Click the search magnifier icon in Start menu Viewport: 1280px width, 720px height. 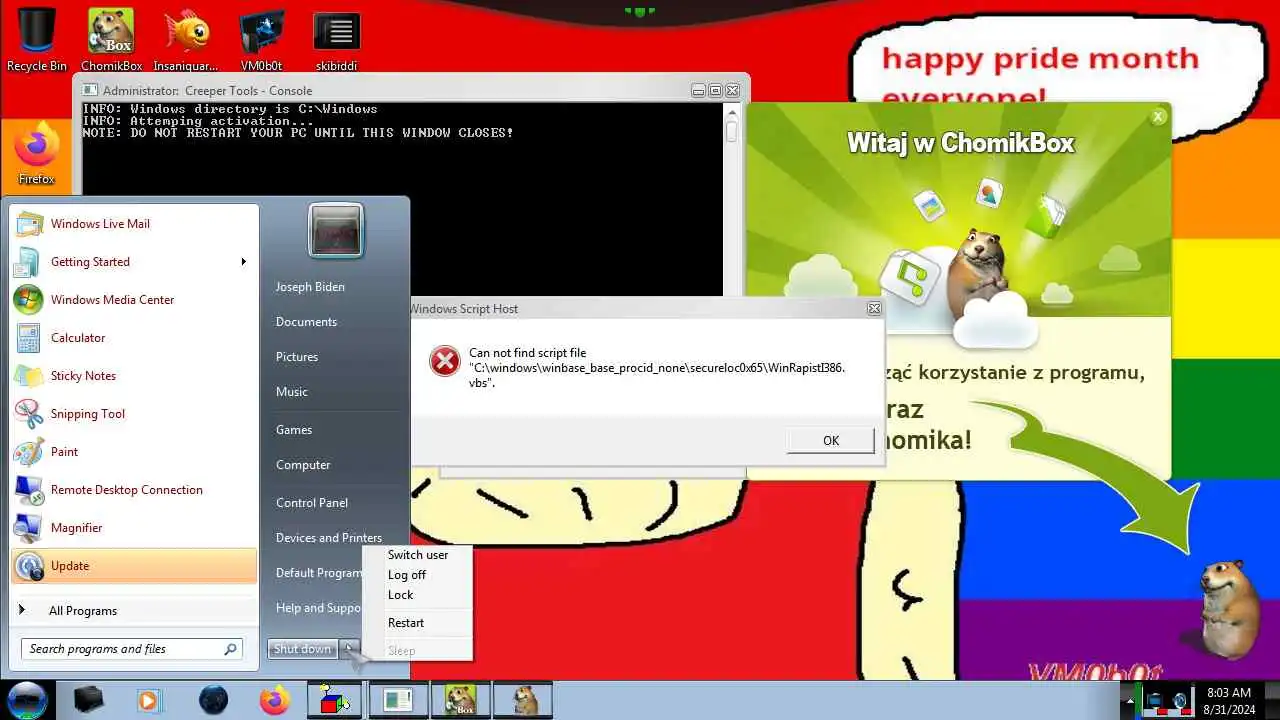tap(230, 649)
